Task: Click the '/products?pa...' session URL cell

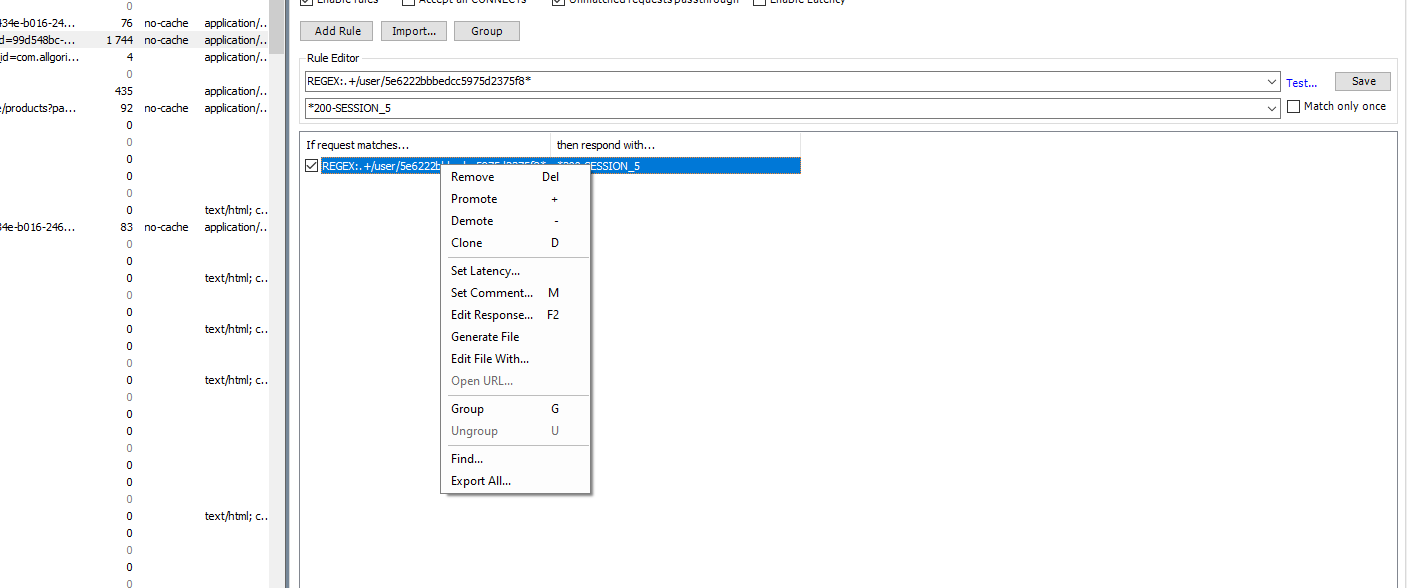Action: point(39,108)
